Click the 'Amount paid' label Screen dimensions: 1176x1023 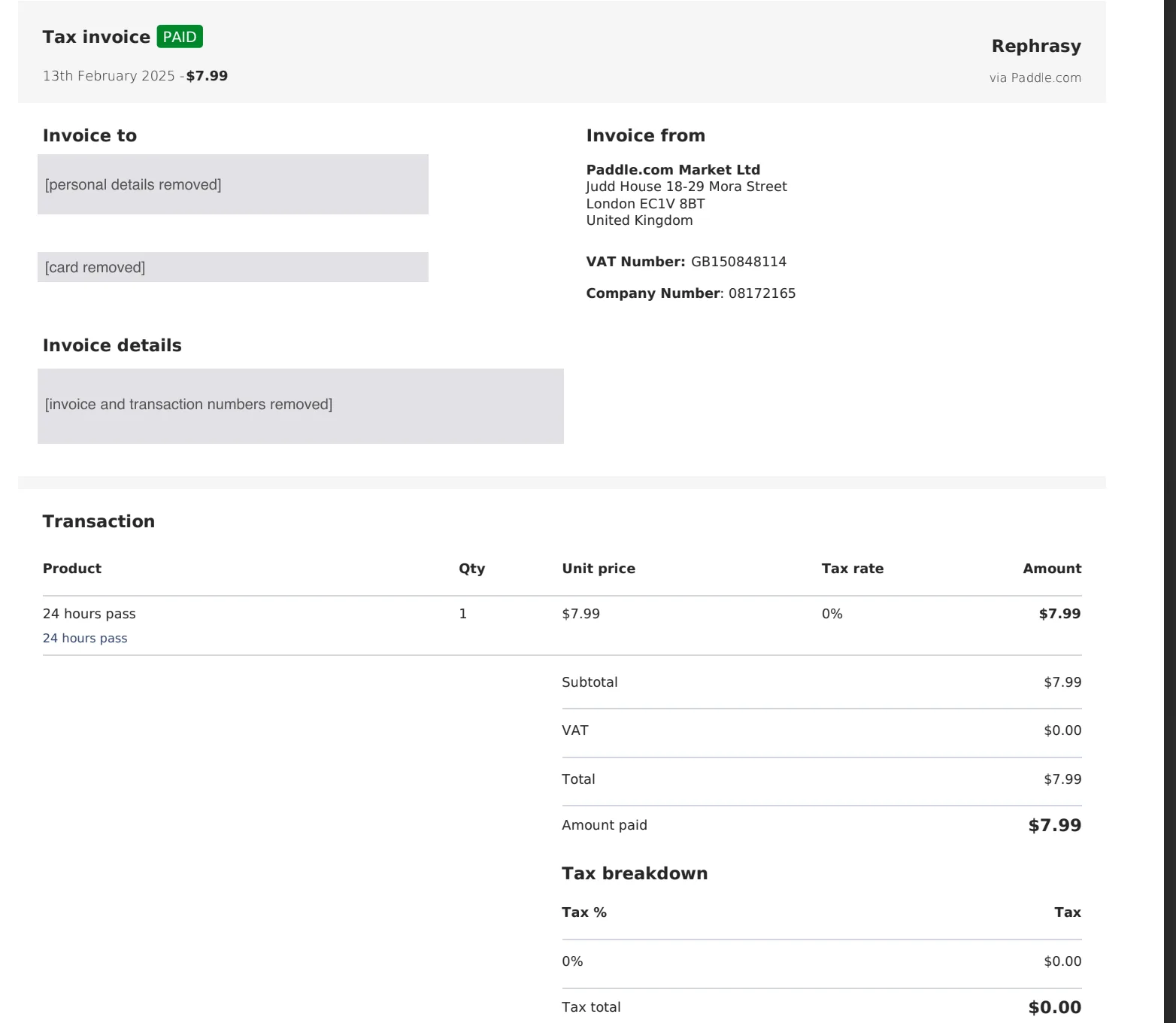(605, 825)
